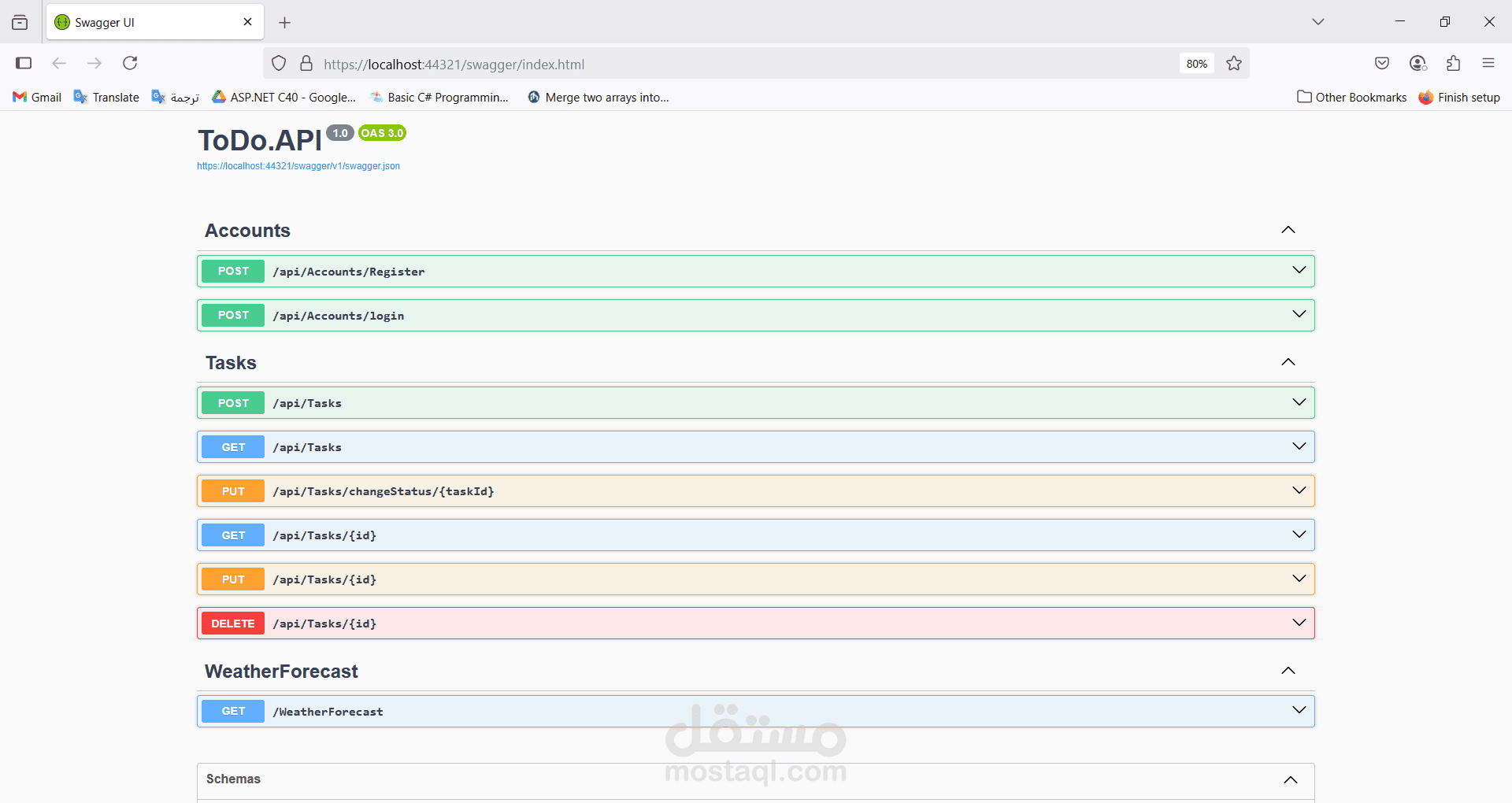Open the swagger.json link
Image resolution: width=1512 pixels, height=803 pixels.
coord(298,166)
